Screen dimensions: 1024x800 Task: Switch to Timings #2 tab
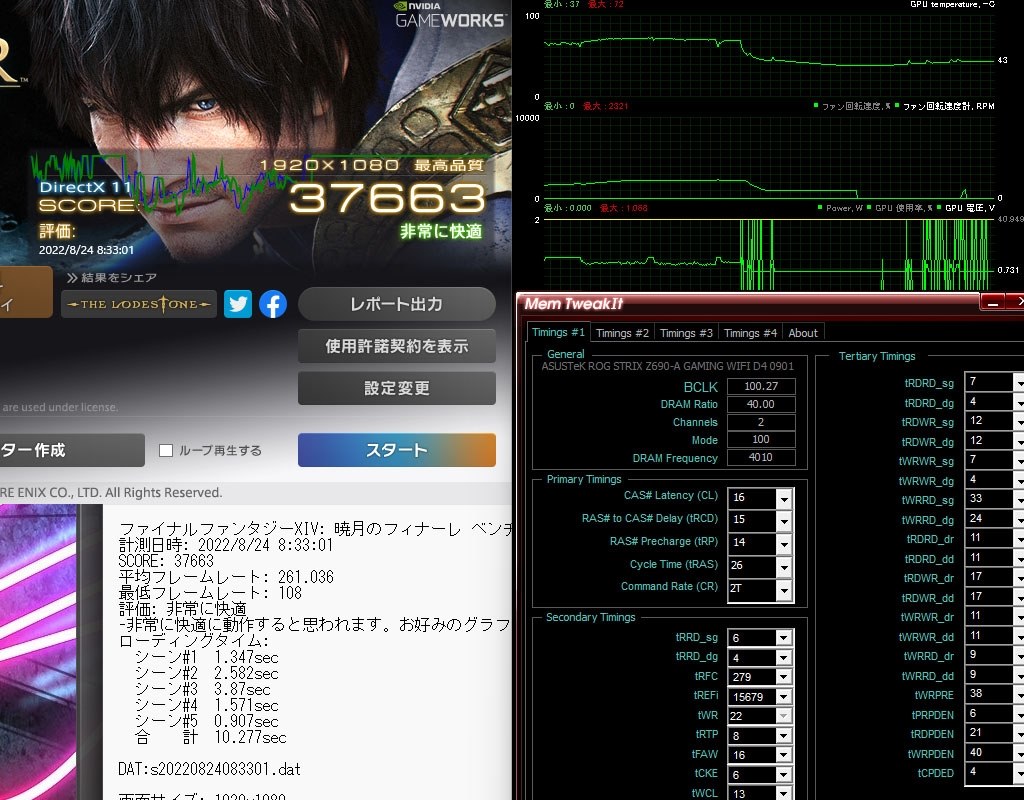622,333
